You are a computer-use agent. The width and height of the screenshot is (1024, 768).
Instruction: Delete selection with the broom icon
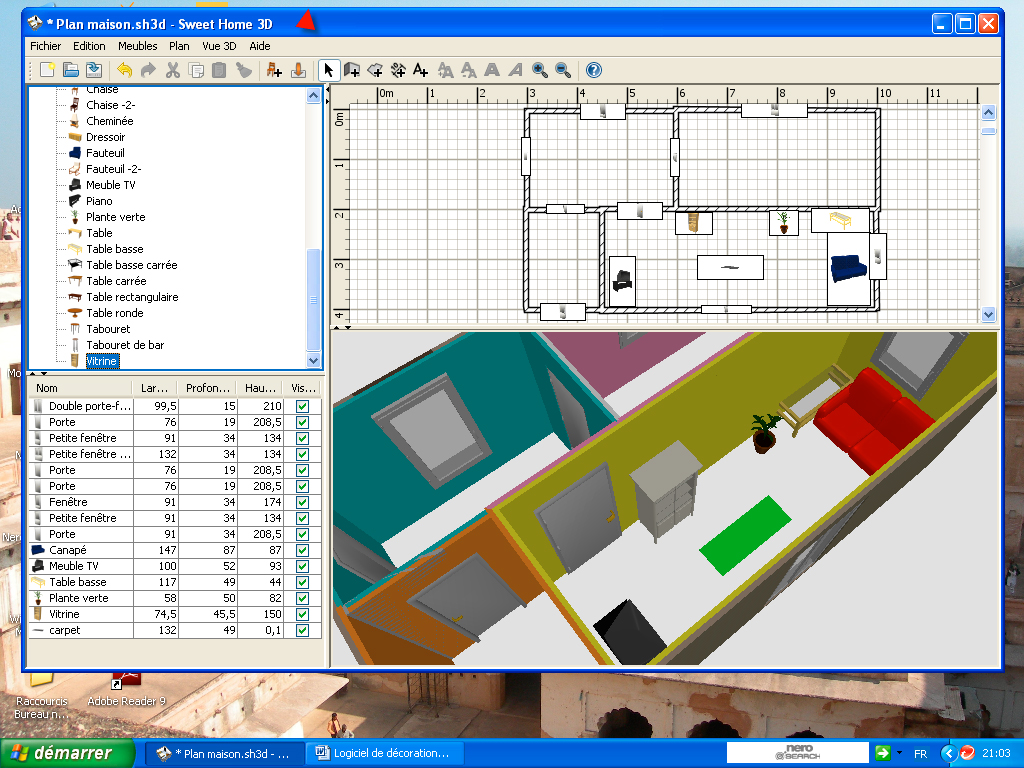244,70
